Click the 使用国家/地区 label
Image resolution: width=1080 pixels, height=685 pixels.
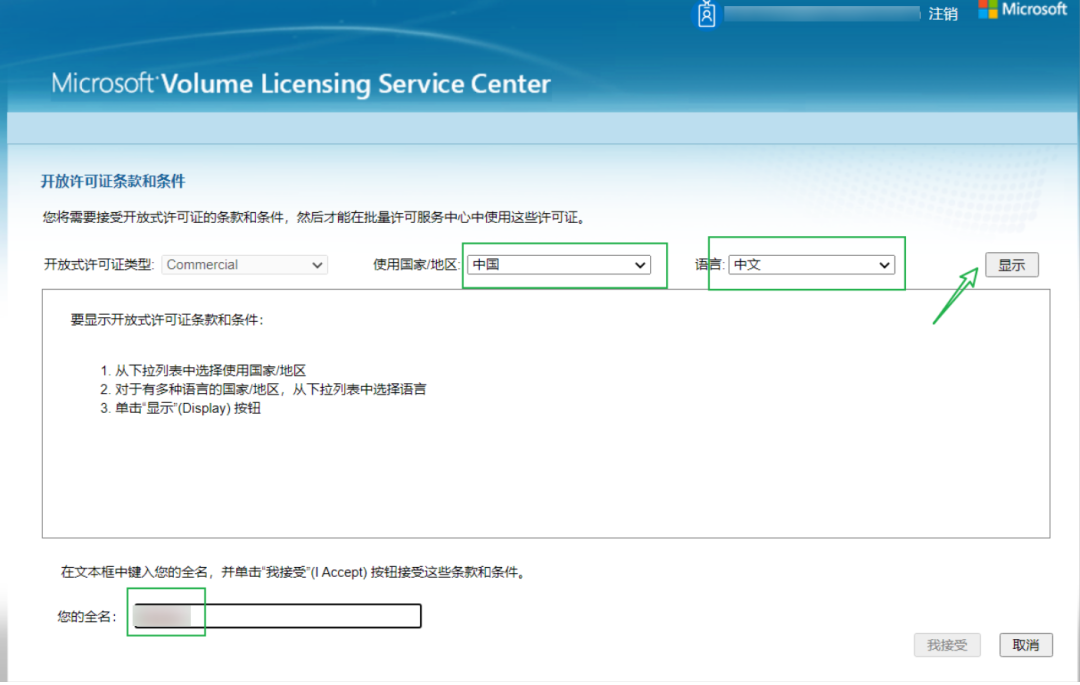click(x=416, y=265)
